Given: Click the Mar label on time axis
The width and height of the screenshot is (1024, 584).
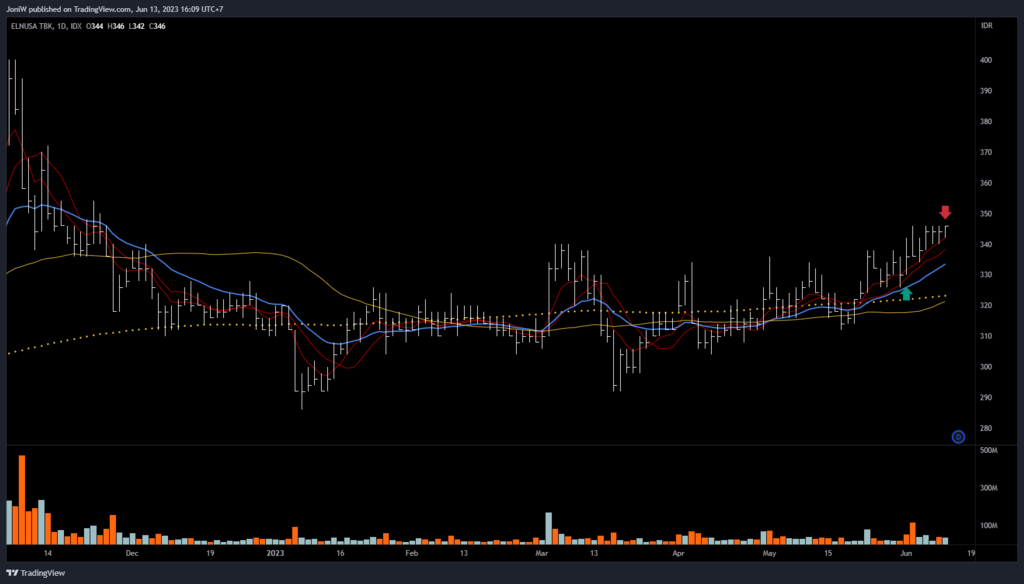Looking at the screenshot, I should click(542, 552).
